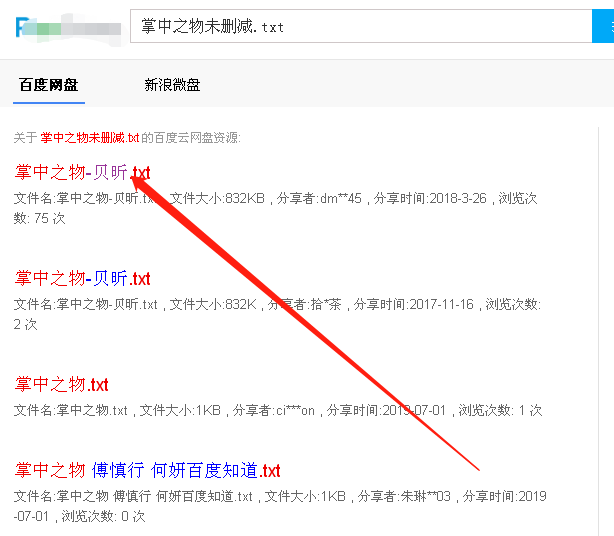Image resolution: width=614 pixels, height=536 pixels.
Task: Click description text with 分享者:dm**45
Action: pos(276,208)
